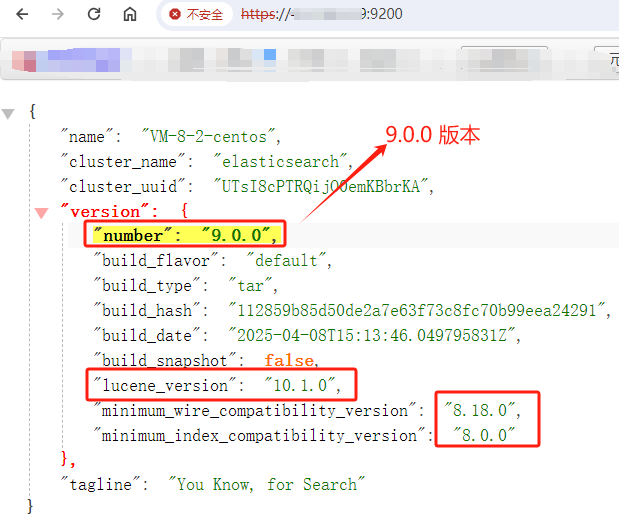
Task: Select the wire compatibility value "8.18.0"
Action: point(479,410)
